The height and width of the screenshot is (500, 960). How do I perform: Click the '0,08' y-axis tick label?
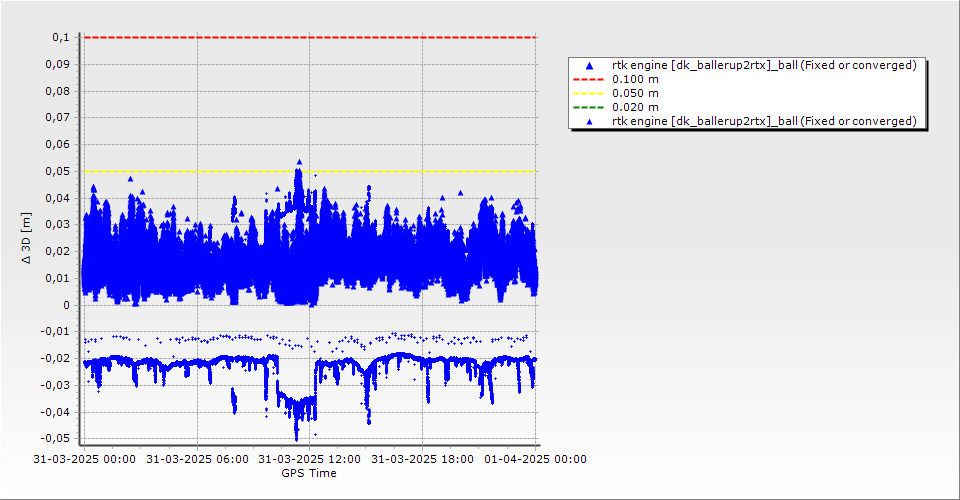58,91
